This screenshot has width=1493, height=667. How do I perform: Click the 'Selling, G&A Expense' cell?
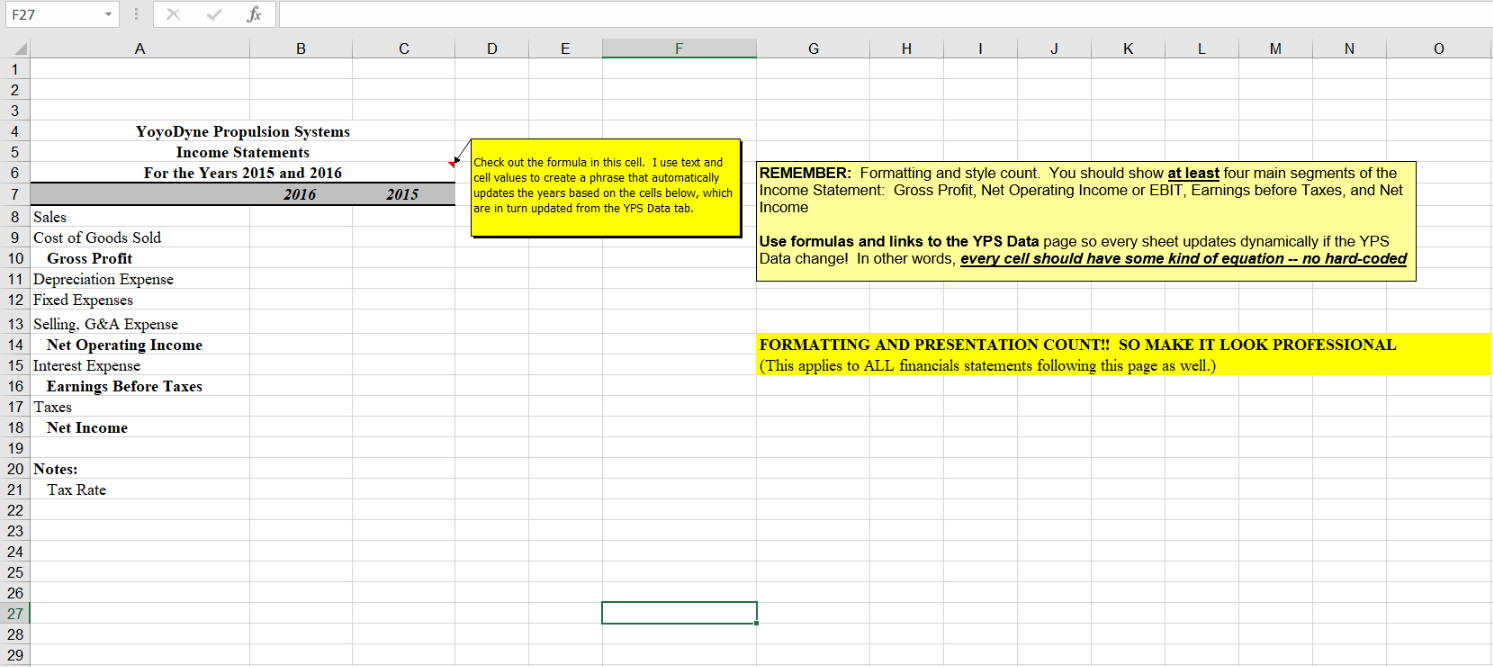(139, 323)
